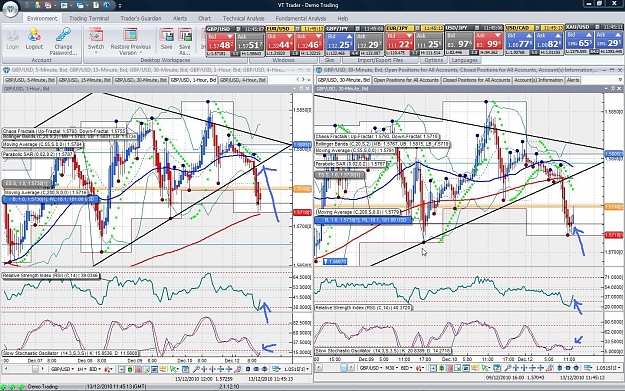Viewport: 625px width, 391px height.
Task: Open the Chart ribbon tab
Action: click(x=204, y=18)
